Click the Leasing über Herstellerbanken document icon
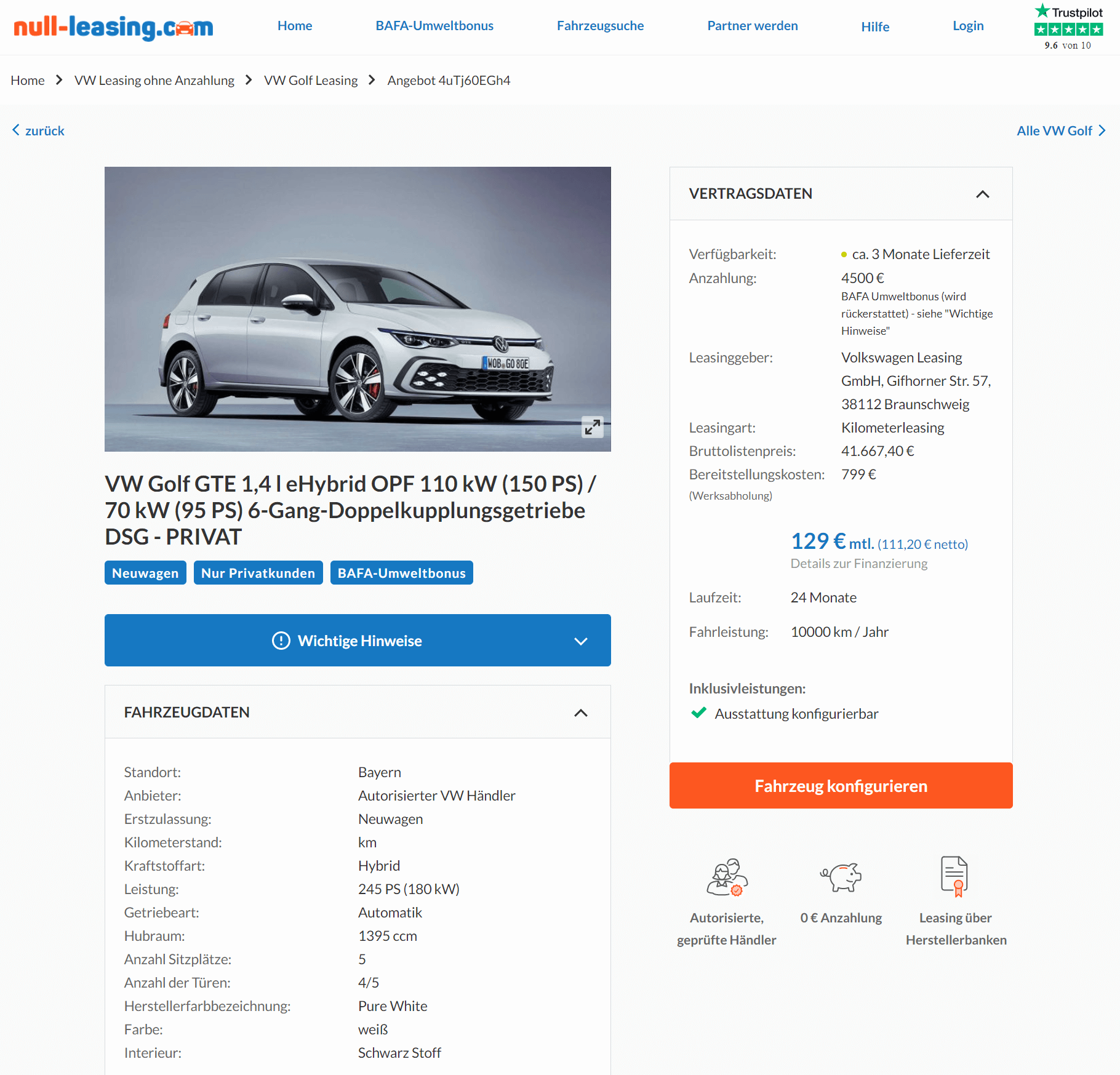This screenshot has width=1120, height=1075. [955, 876]
